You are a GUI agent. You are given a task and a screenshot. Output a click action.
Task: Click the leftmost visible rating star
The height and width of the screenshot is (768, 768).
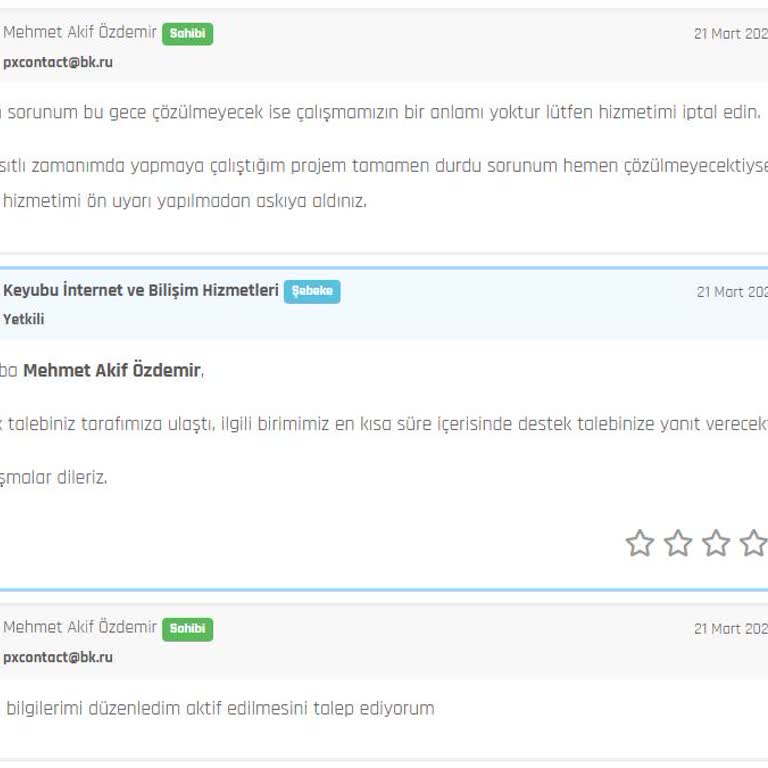pyautogui.click(x=640, y=544)
